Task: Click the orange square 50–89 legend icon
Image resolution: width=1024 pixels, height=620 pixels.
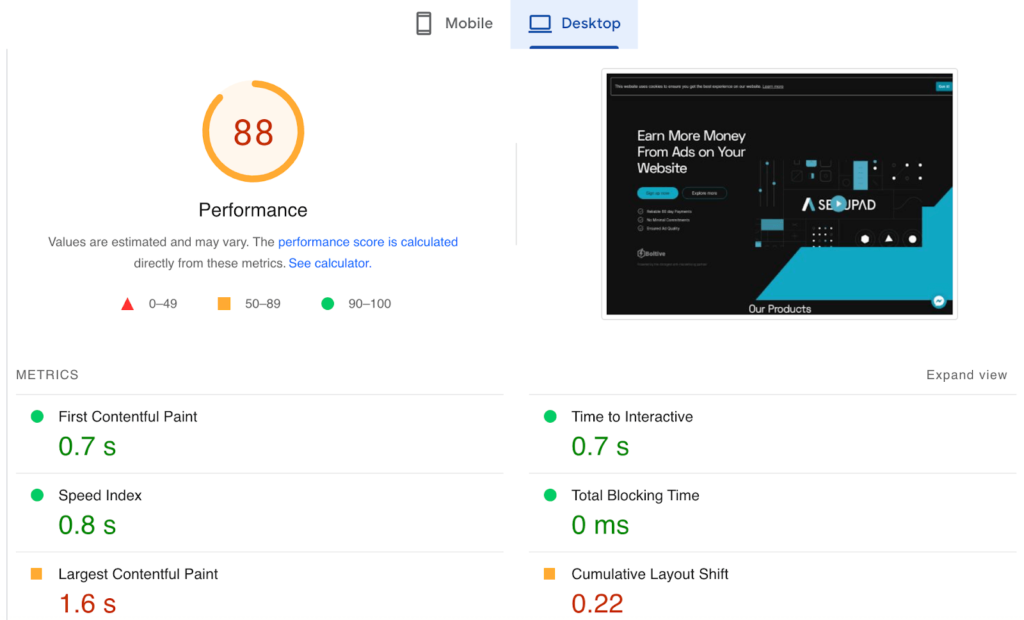Action: pyautogui.click(x=224, y=304)
